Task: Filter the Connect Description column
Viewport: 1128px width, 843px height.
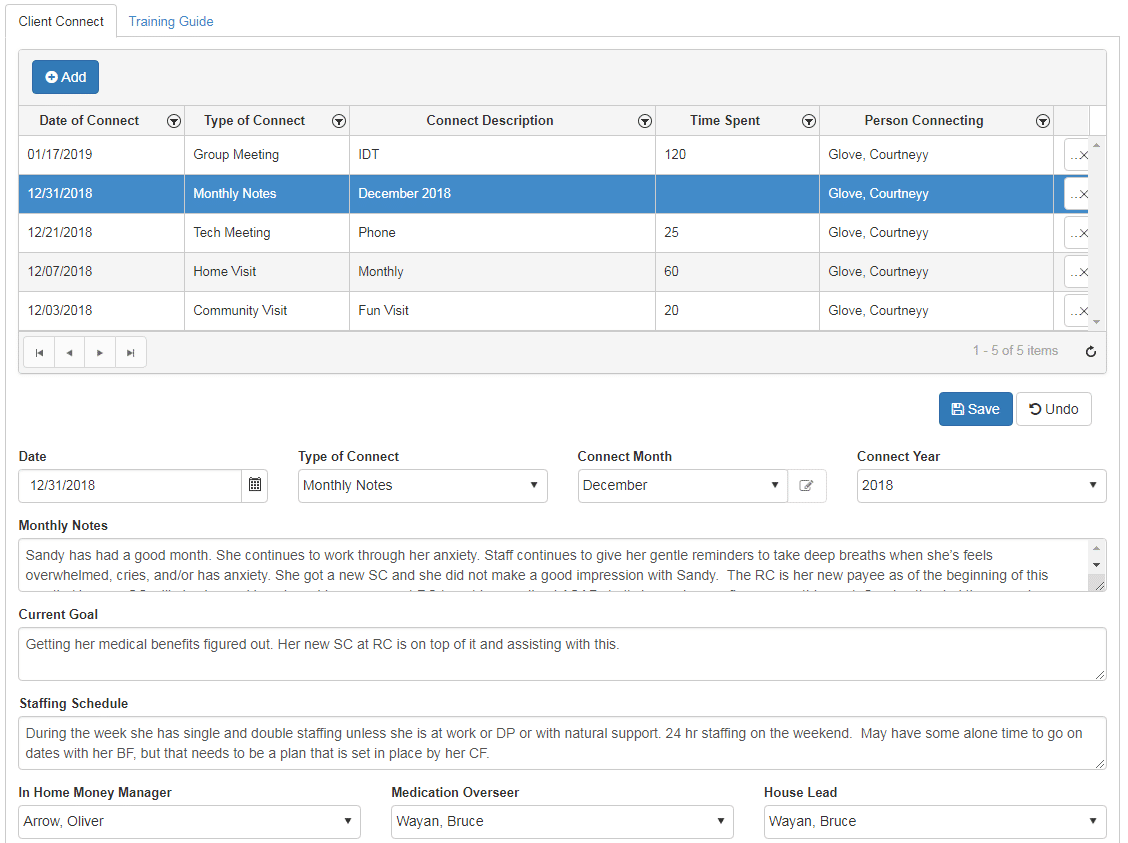Action: coord(645,120)
